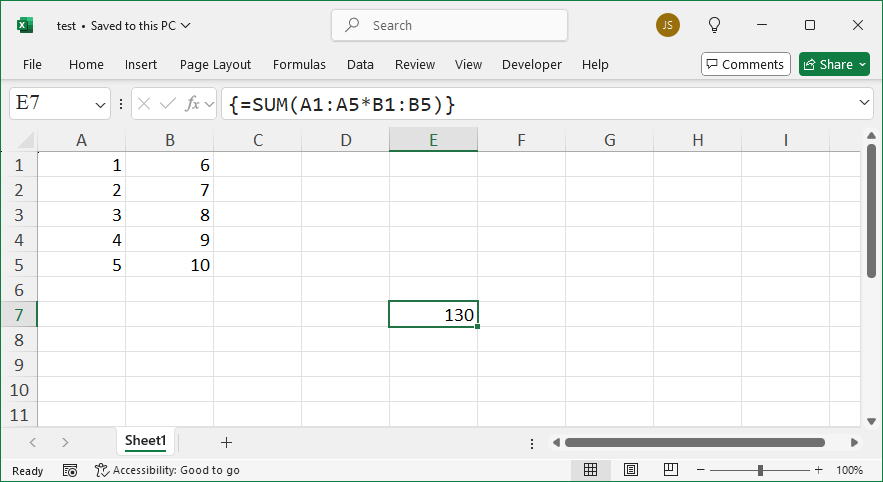Click the Enter checkmark in formula bar
The height and width of the screenshot is (482, 883).
168,104
